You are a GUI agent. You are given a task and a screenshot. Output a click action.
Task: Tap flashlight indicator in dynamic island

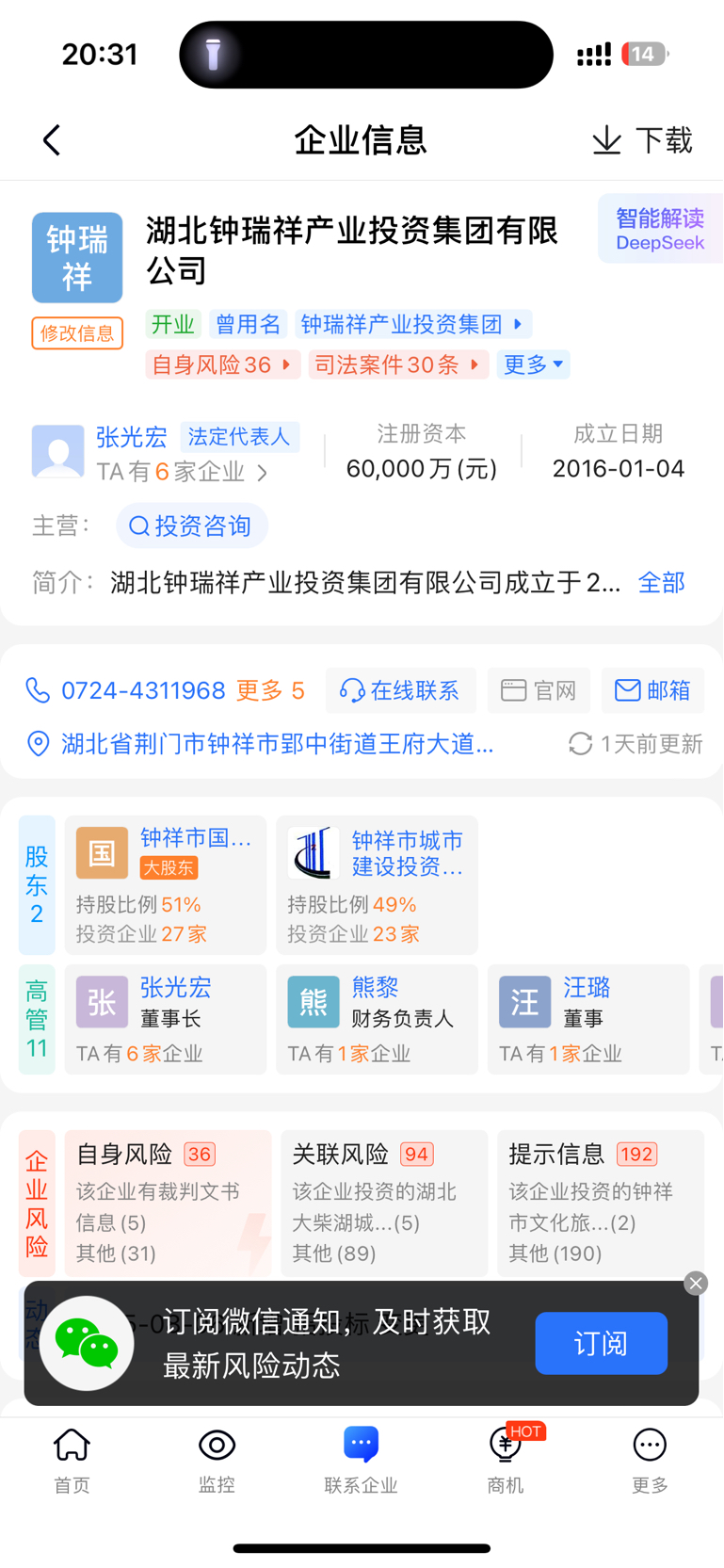coord(214,55)
